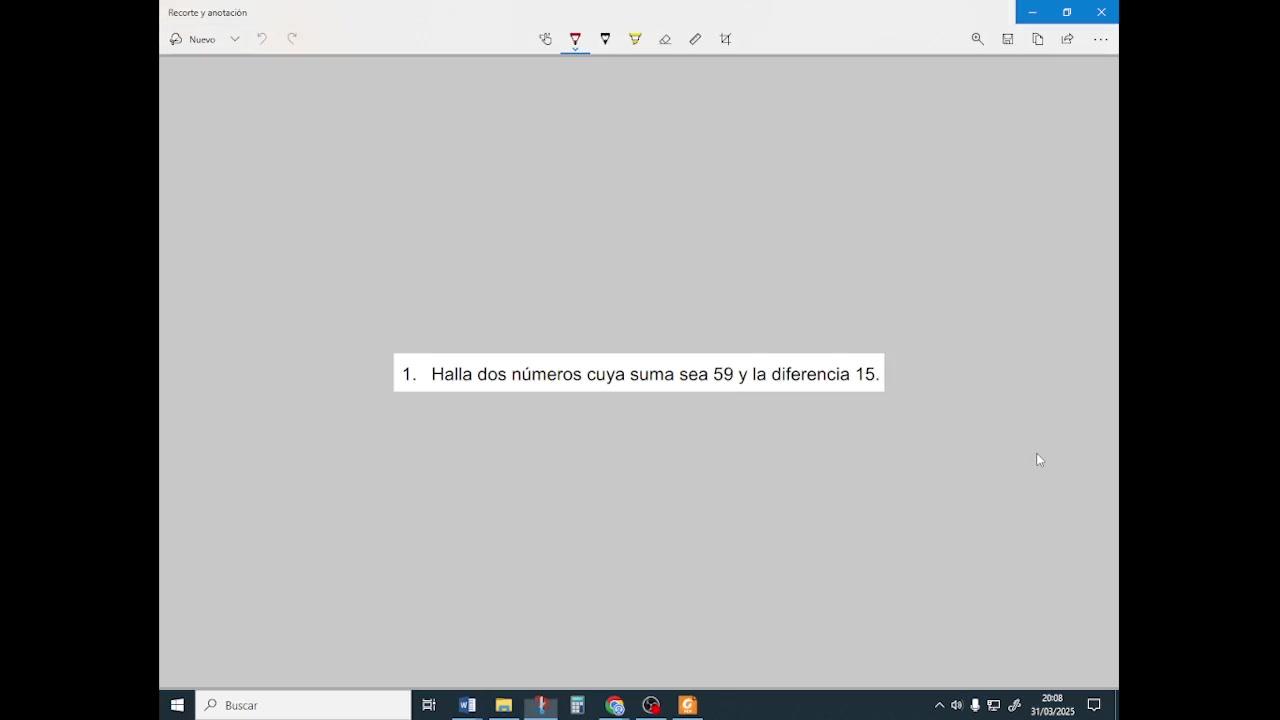The image size is (1280, 720).
Task: Open Microsoft Word from the taskbar
Action: pyautogui.click(x=467, y=705)
